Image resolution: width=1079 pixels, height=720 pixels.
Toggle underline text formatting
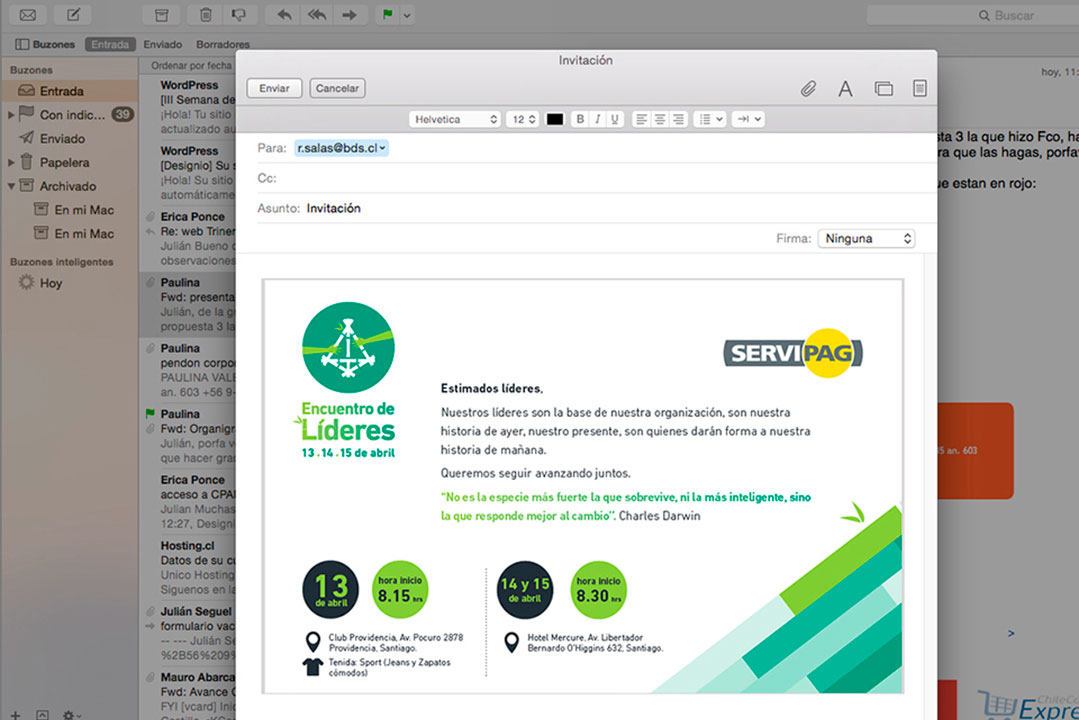point(615,119)
